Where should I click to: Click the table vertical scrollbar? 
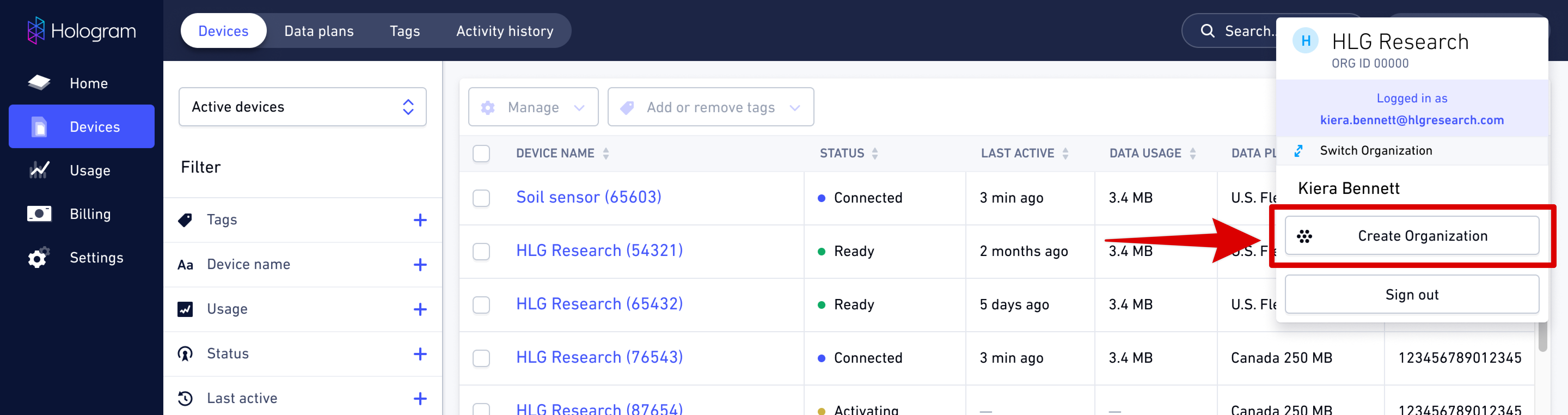(1542, 337)
